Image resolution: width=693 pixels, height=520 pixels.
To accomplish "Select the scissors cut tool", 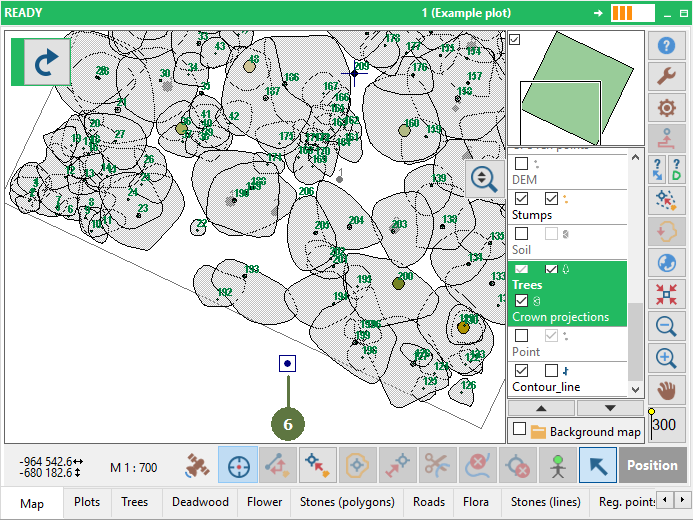I will pyautogui.click(x=438, y=465).
